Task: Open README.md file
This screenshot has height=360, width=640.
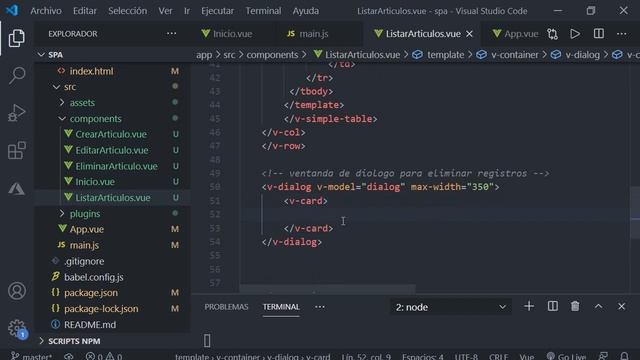Action: [x=112, y=324]
